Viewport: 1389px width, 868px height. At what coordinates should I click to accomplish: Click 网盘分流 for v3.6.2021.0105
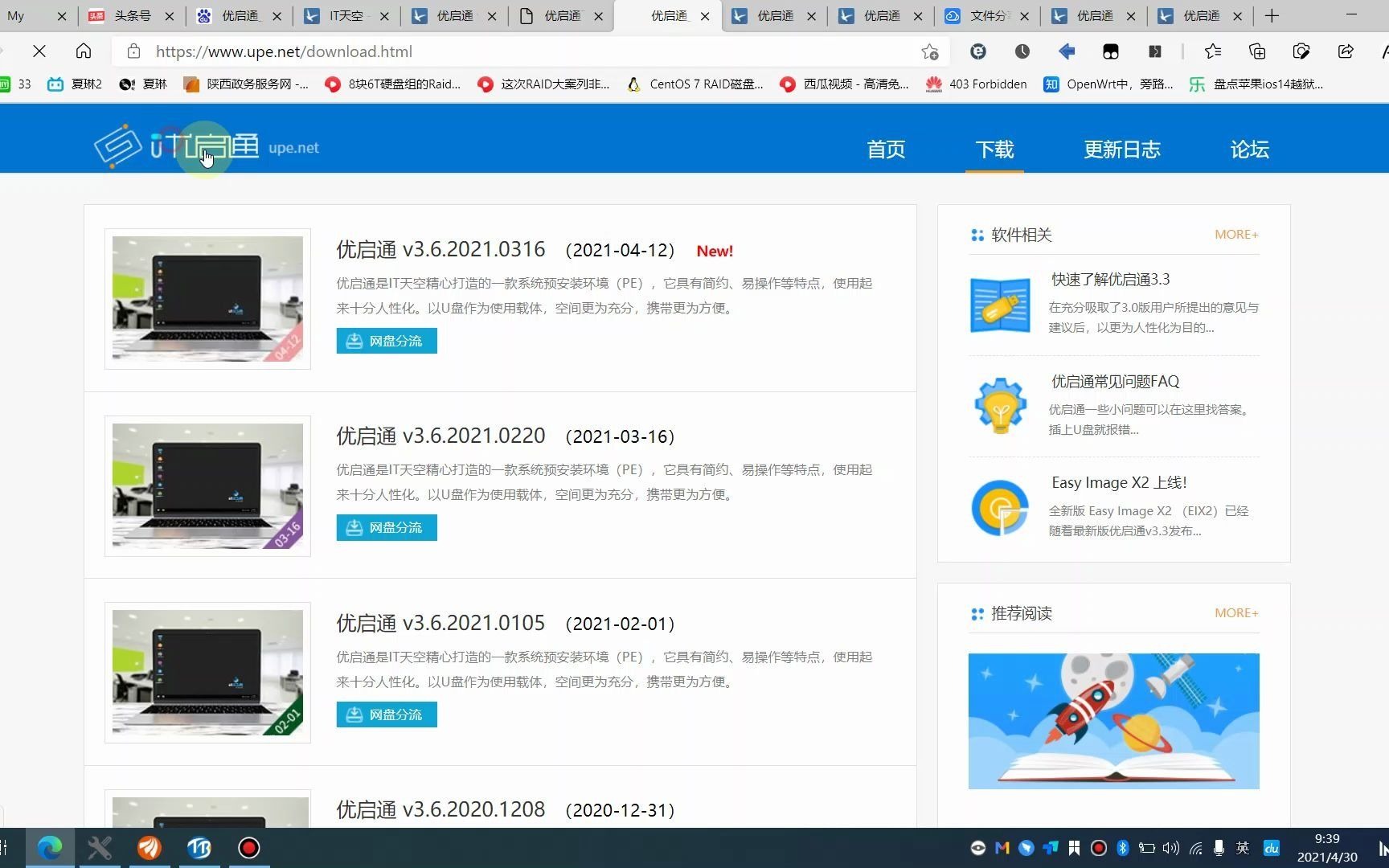pos(387,714)
